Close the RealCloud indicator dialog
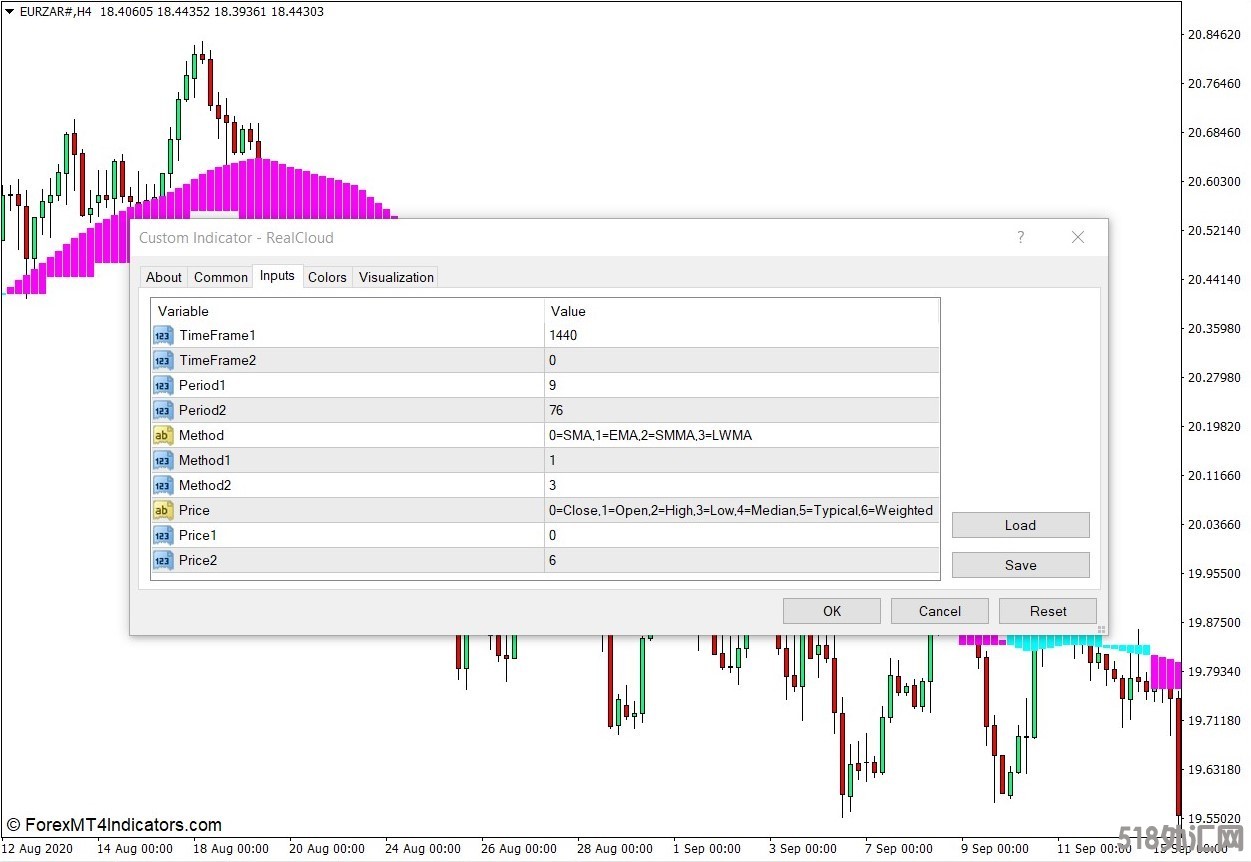The width and height of the screenshot is (1251, 862). point(1078,237)
